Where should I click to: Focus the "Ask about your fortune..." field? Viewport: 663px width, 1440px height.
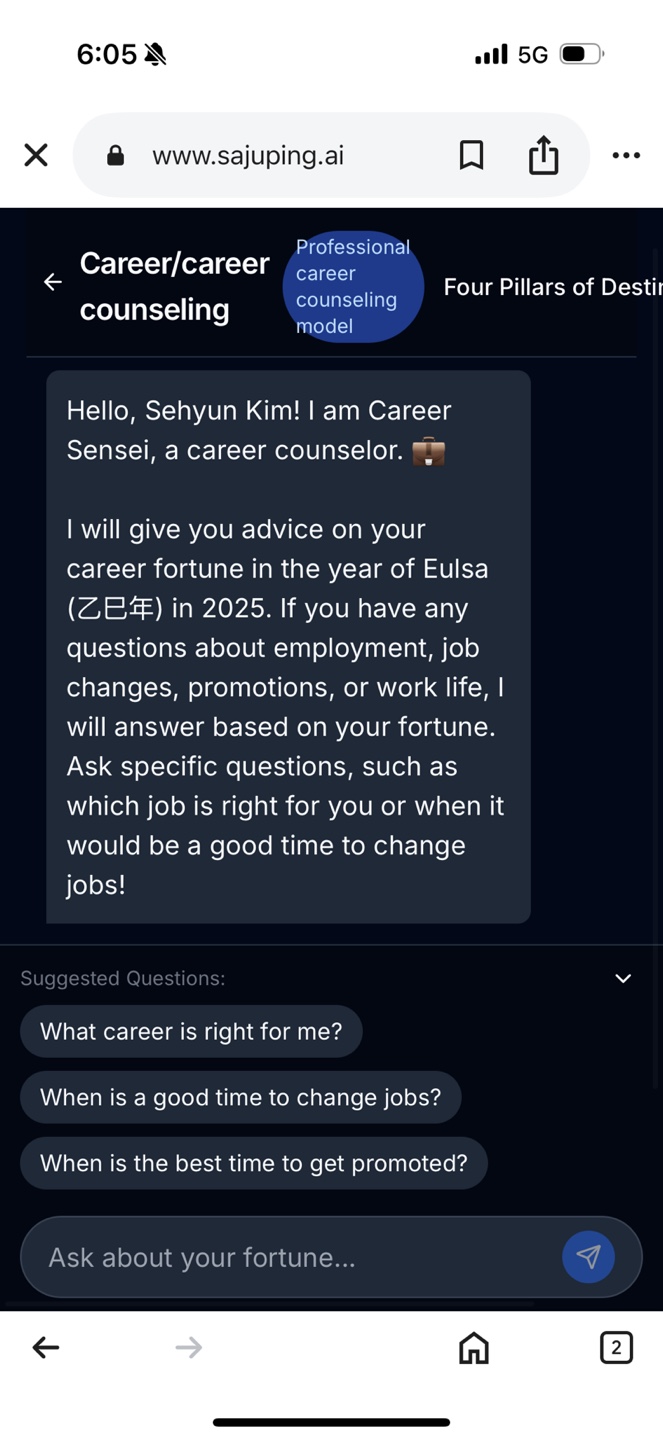pos(290,1257)
